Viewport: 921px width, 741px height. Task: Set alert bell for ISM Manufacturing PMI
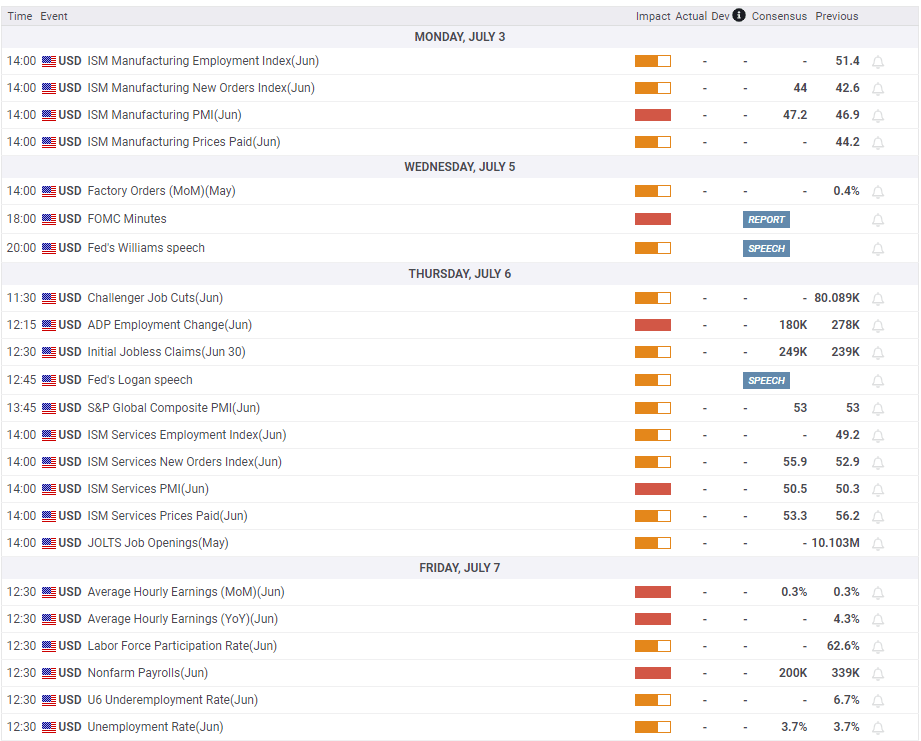(878, 116)
